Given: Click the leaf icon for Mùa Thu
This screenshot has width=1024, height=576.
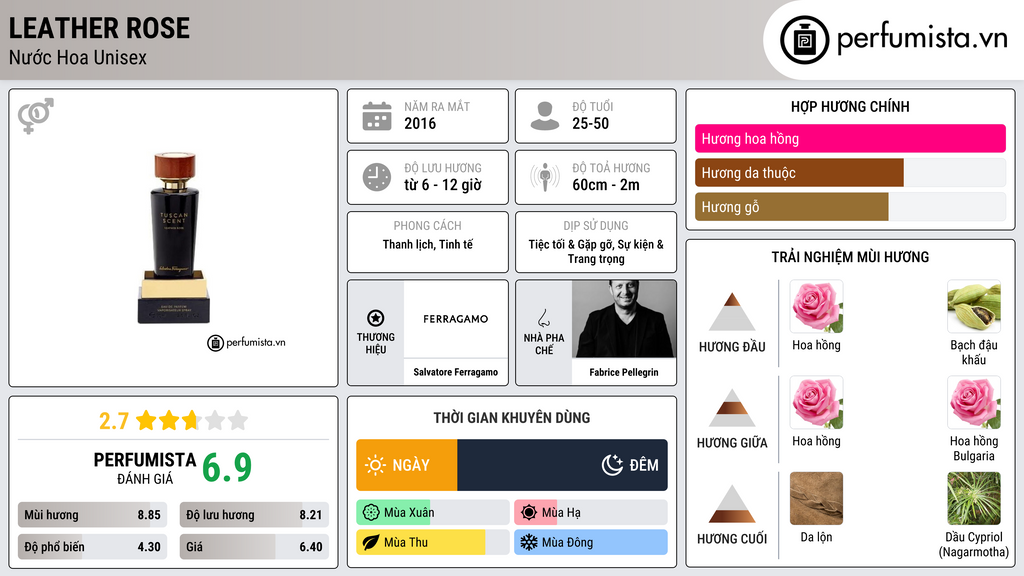Looking at the screenshot, I should coord(371,543).
